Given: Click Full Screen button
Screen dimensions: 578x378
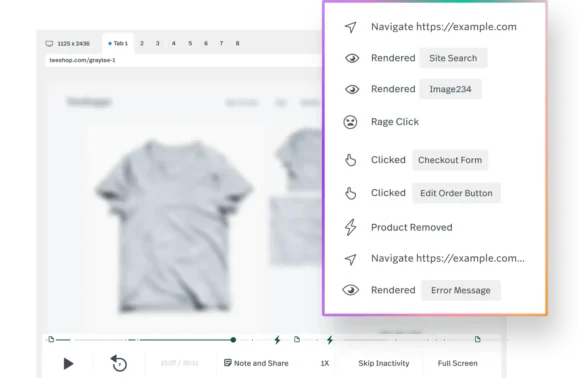Looking at the screenshot, I should pos(457,363).
